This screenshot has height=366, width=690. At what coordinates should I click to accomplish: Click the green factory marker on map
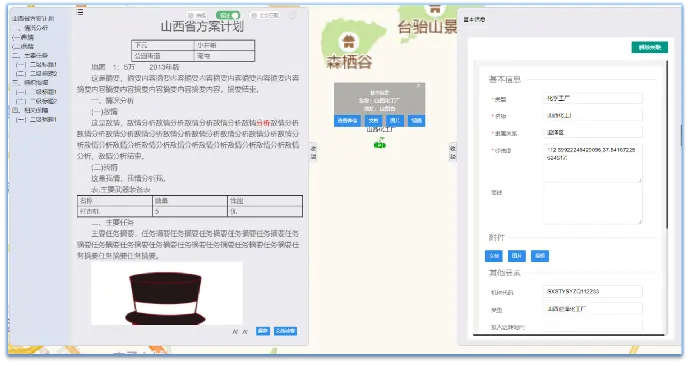380,143
